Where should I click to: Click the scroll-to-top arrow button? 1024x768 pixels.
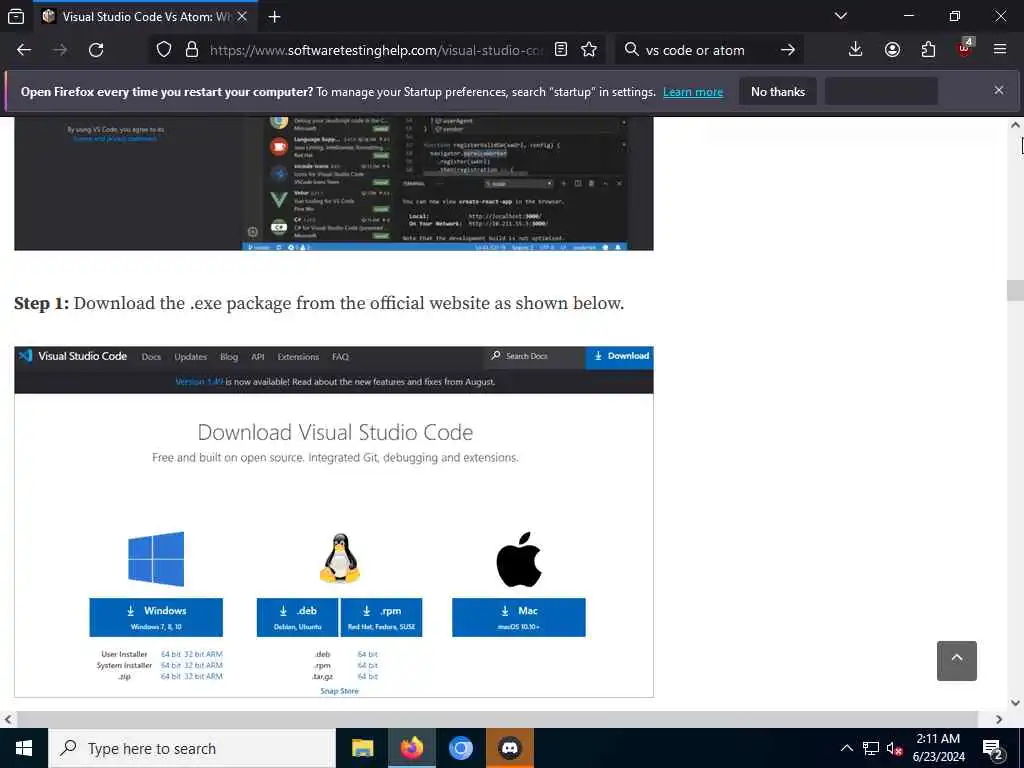pos(957,661)
